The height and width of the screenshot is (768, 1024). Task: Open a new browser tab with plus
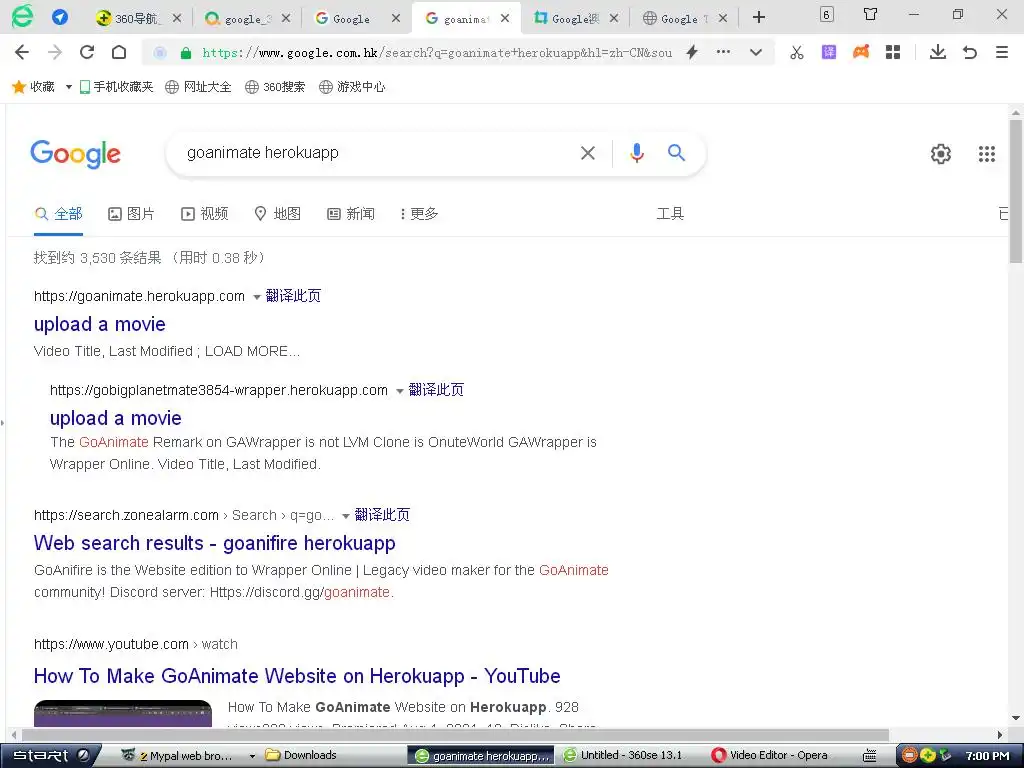coord(758,18)
